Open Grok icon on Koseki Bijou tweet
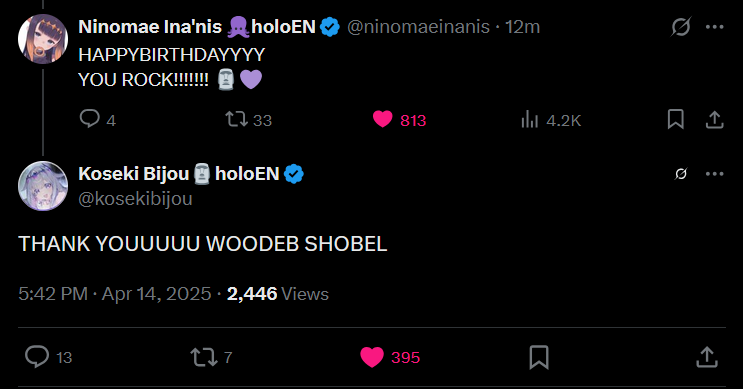 point(681,174)
